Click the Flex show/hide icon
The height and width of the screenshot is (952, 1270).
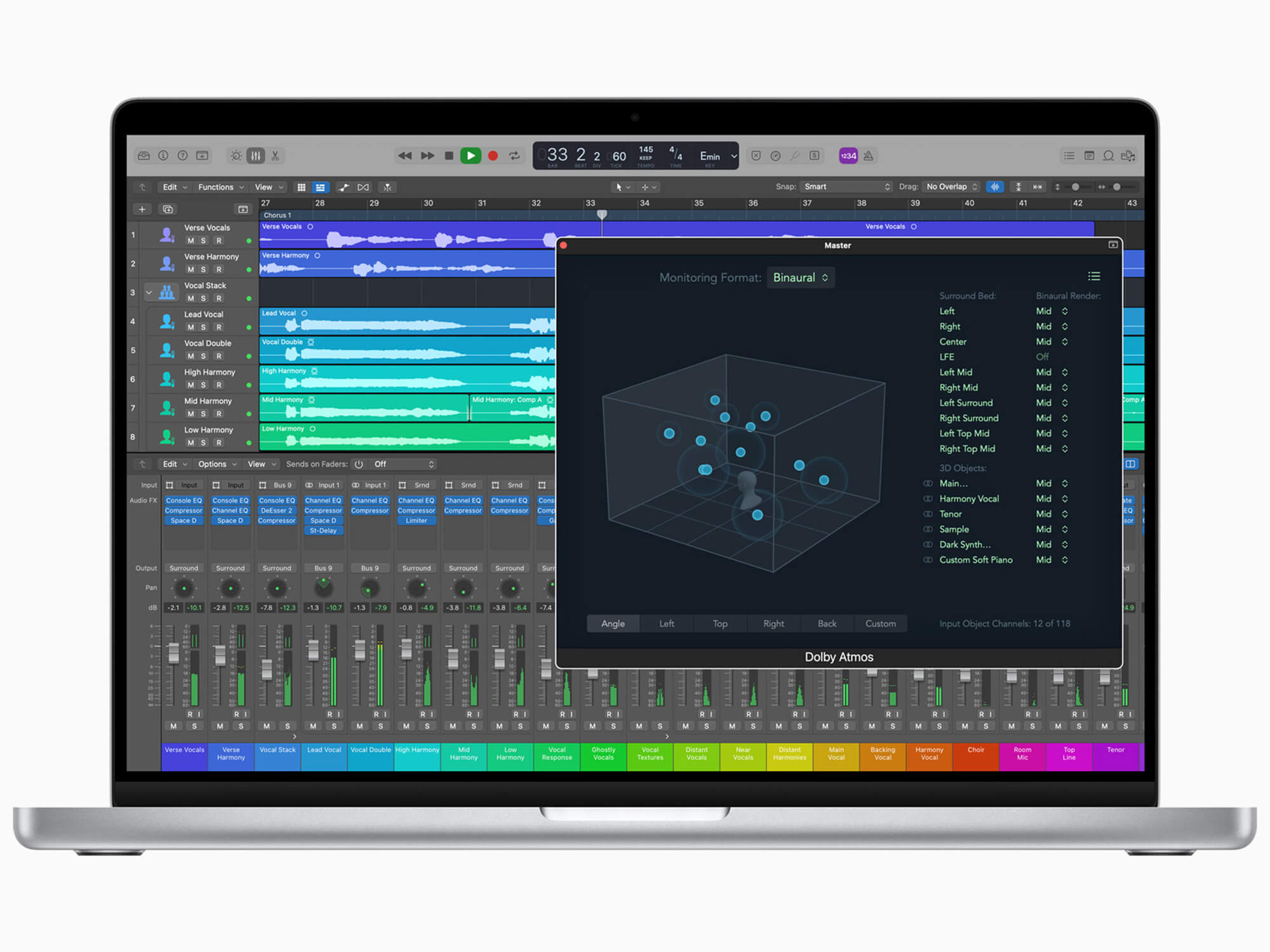363,187
